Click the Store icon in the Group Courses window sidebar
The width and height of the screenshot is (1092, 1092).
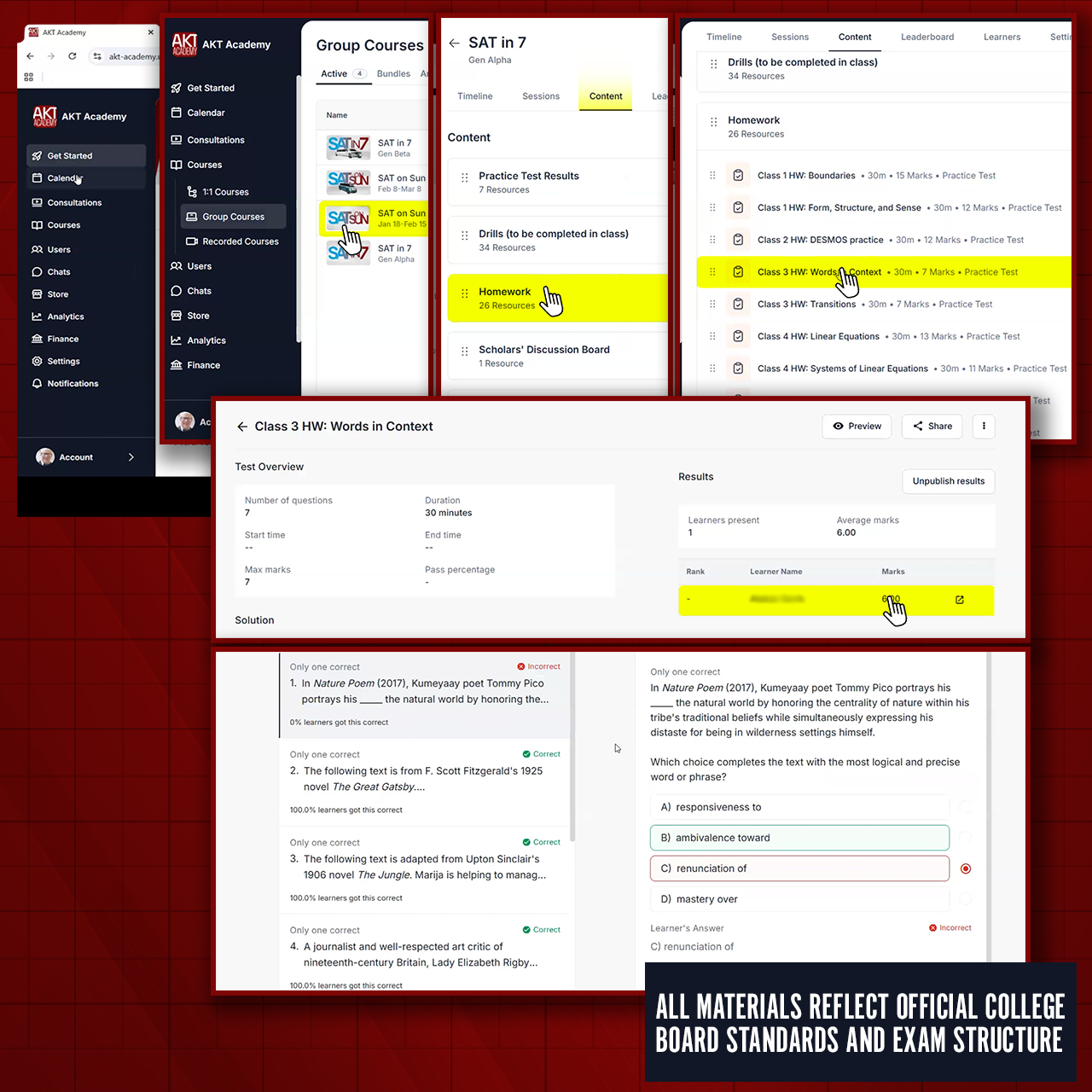coord(177,316)
